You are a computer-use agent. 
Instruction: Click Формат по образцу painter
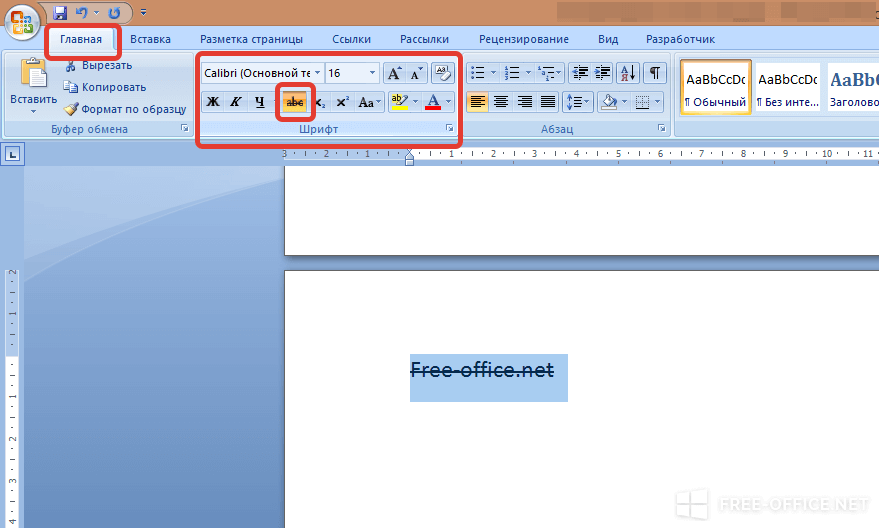[125, 109]
